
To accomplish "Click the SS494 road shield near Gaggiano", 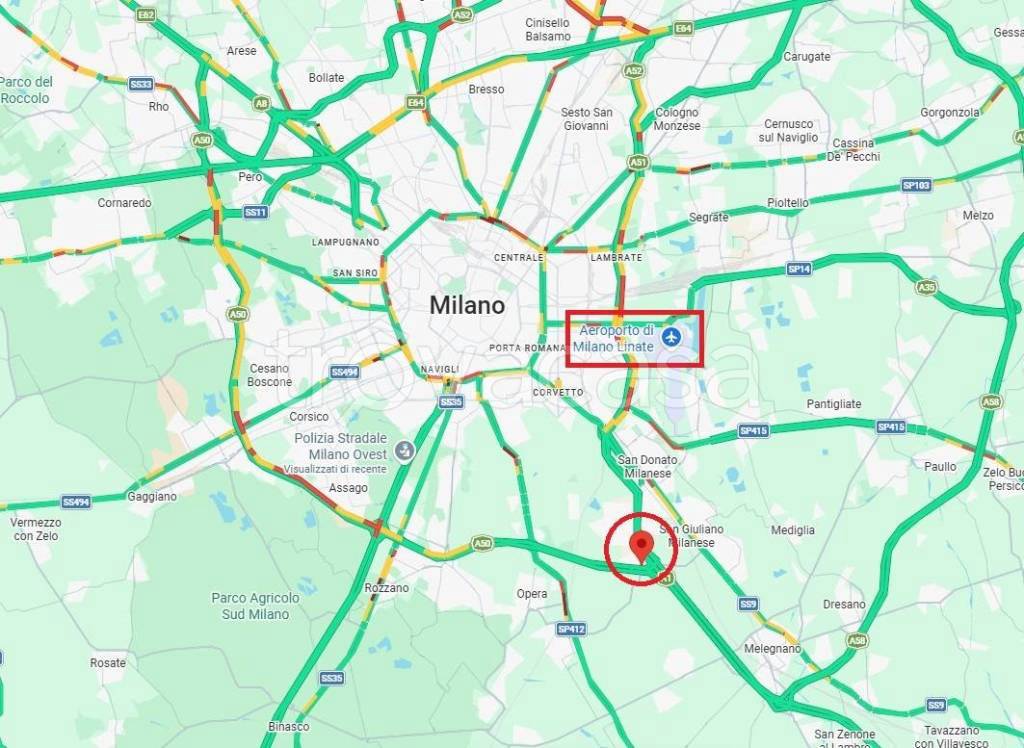I will pos(76,502).
